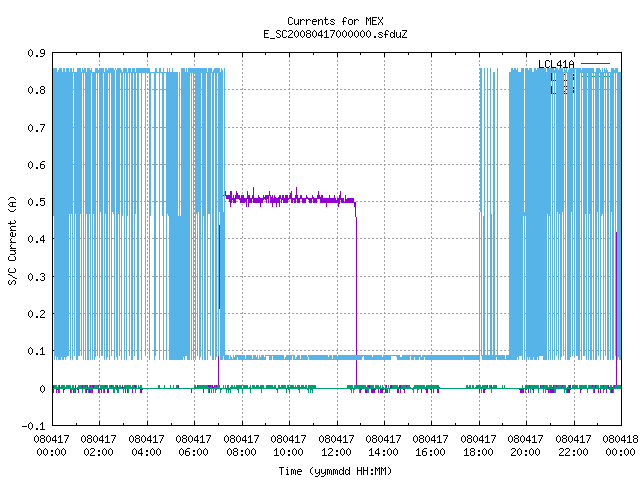Click the purple LCL41A plateau near 0.5 A

[290, 199]
